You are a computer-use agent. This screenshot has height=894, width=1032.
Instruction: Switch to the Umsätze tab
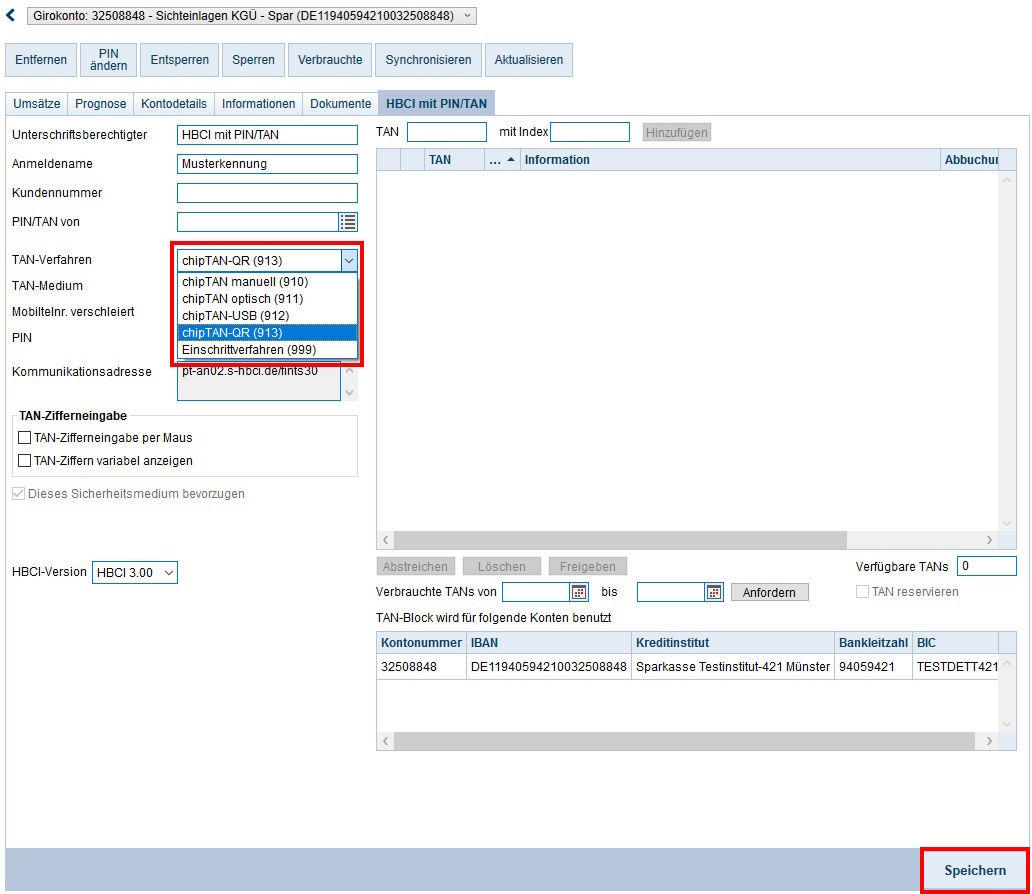point(37,104)
